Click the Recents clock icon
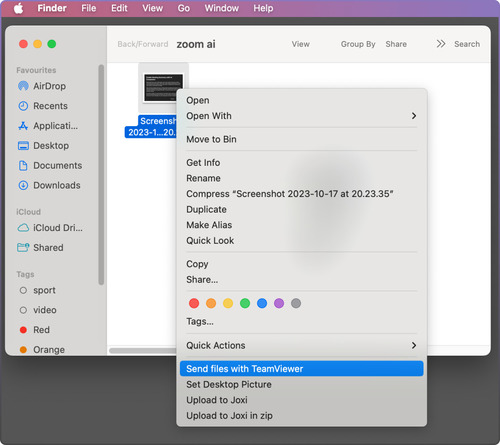The height and width of the screenshot is (445, 500). pos(23,106)
